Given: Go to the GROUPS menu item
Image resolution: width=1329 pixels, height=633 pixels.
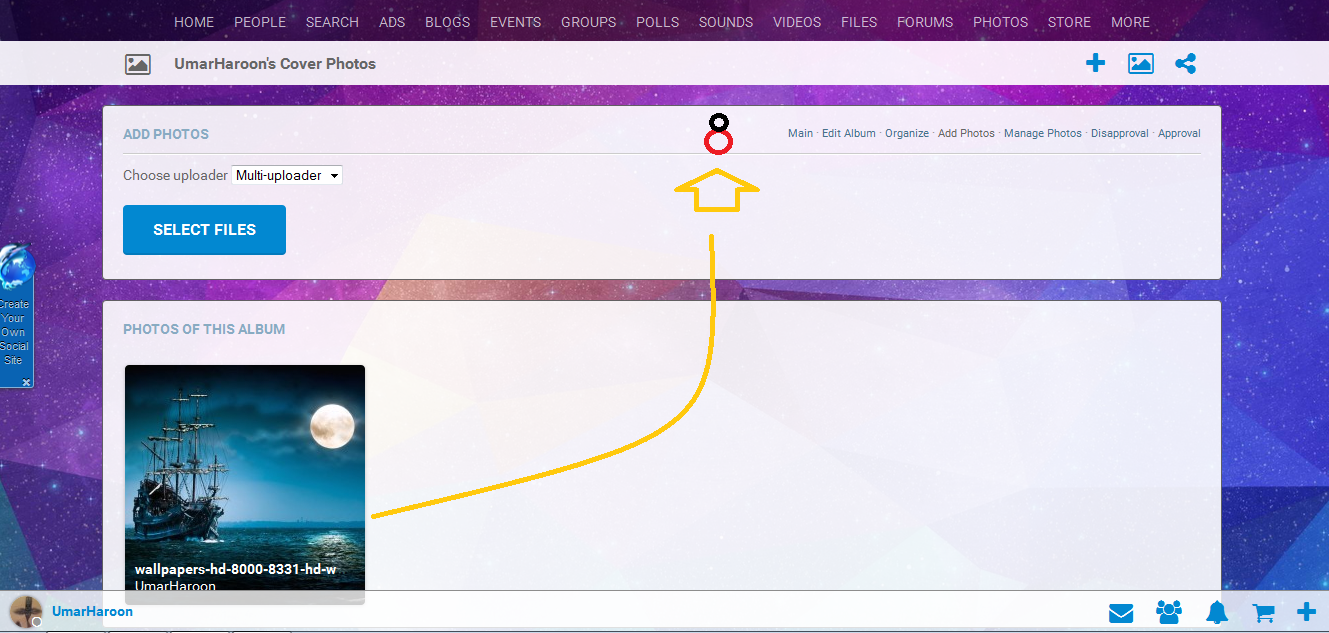Looking at the screenshot, I should click(x=588, y=22).
